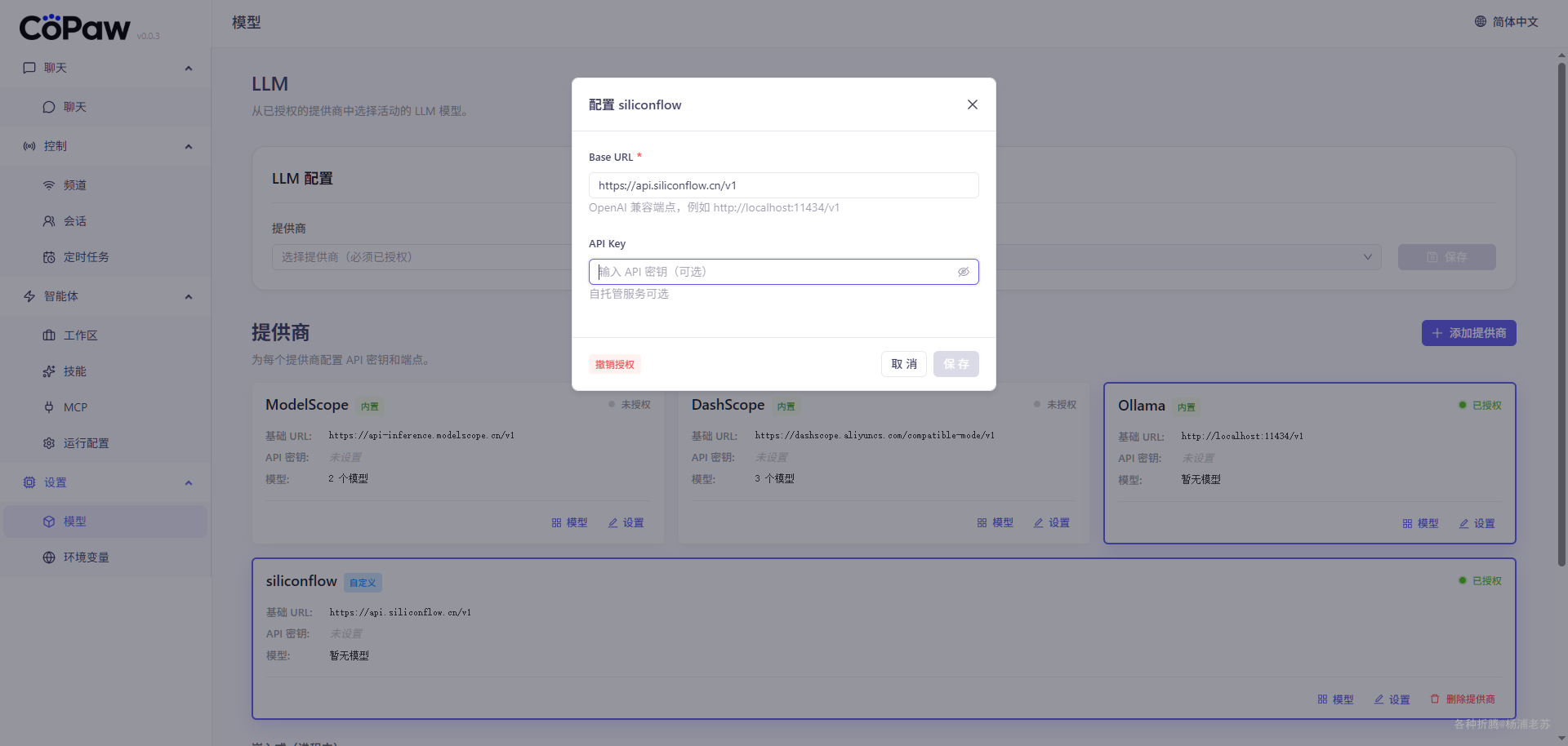Click the 运行配置 gear icon

[x=49, y=443]
